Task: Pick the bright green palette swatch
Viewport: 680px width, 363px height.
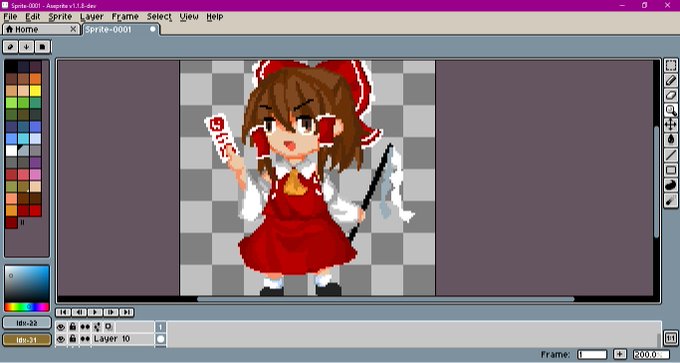Action: (x=11, y=103)
